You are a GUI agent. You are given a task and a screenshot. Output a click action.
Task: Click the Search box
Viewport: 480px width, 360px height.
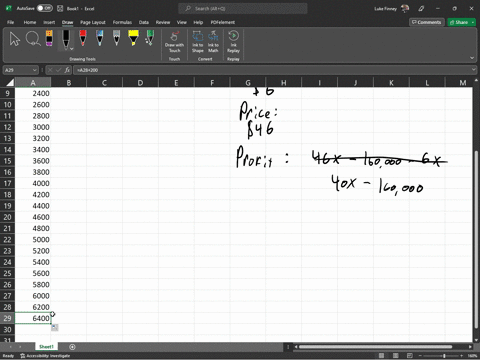point(243,8)
